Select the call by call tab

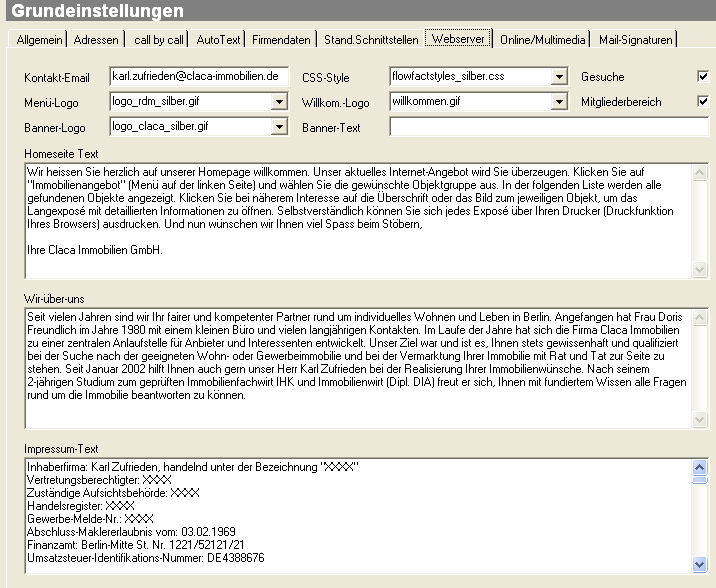click(158, 40)
